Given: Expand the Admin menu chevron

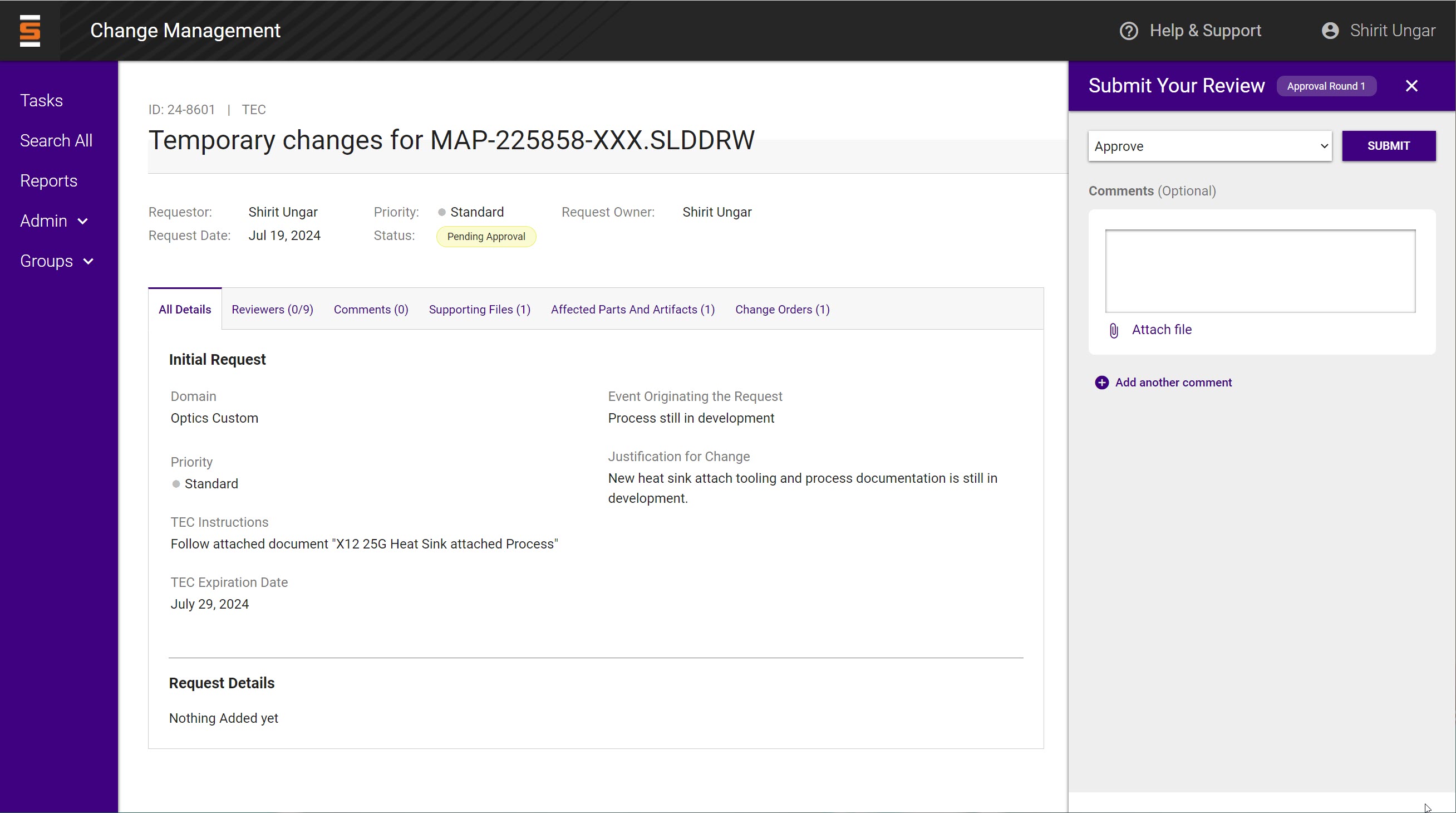Looking at the screenshot, I should 83,222.
